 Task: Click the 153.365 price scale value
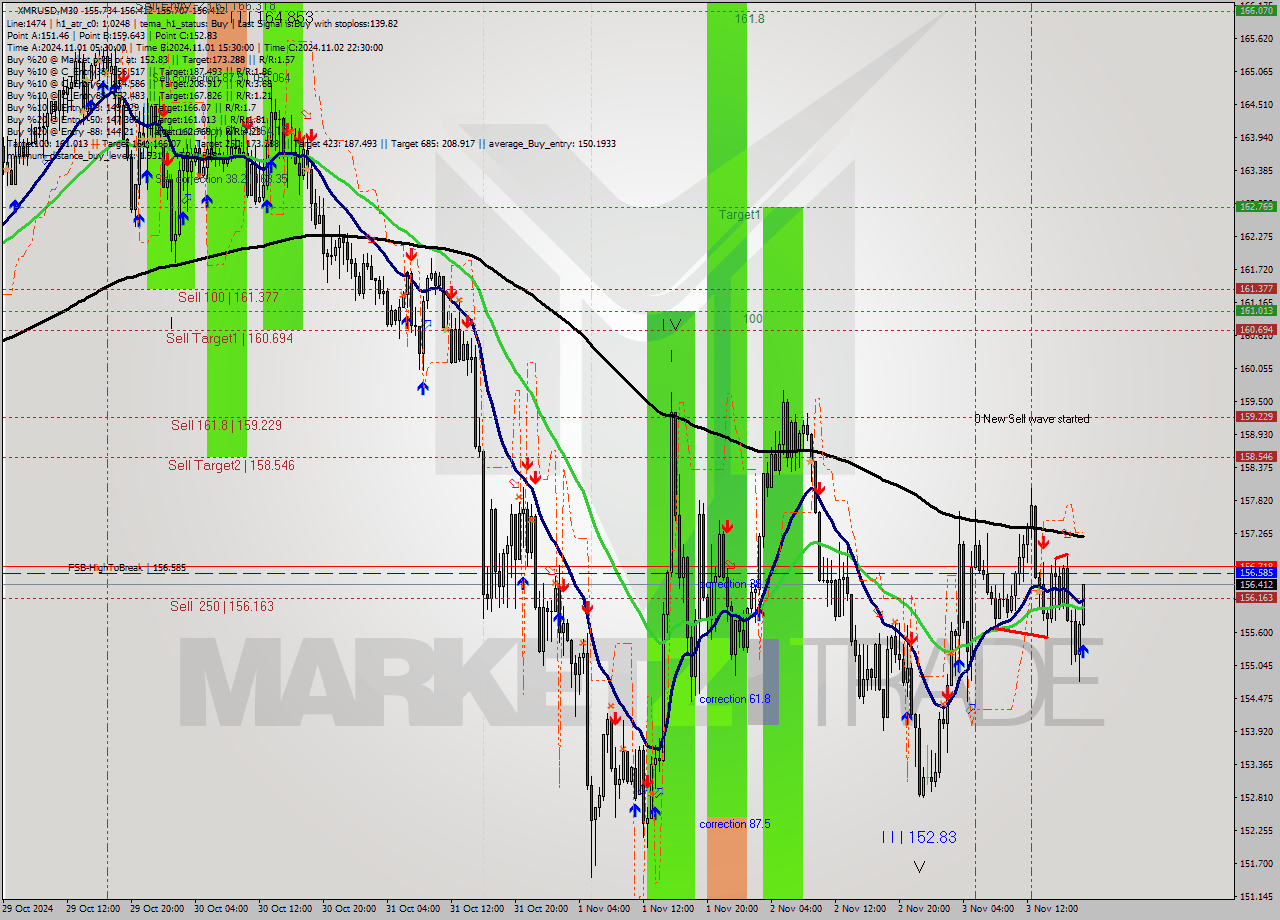(x=1255, y=764)
